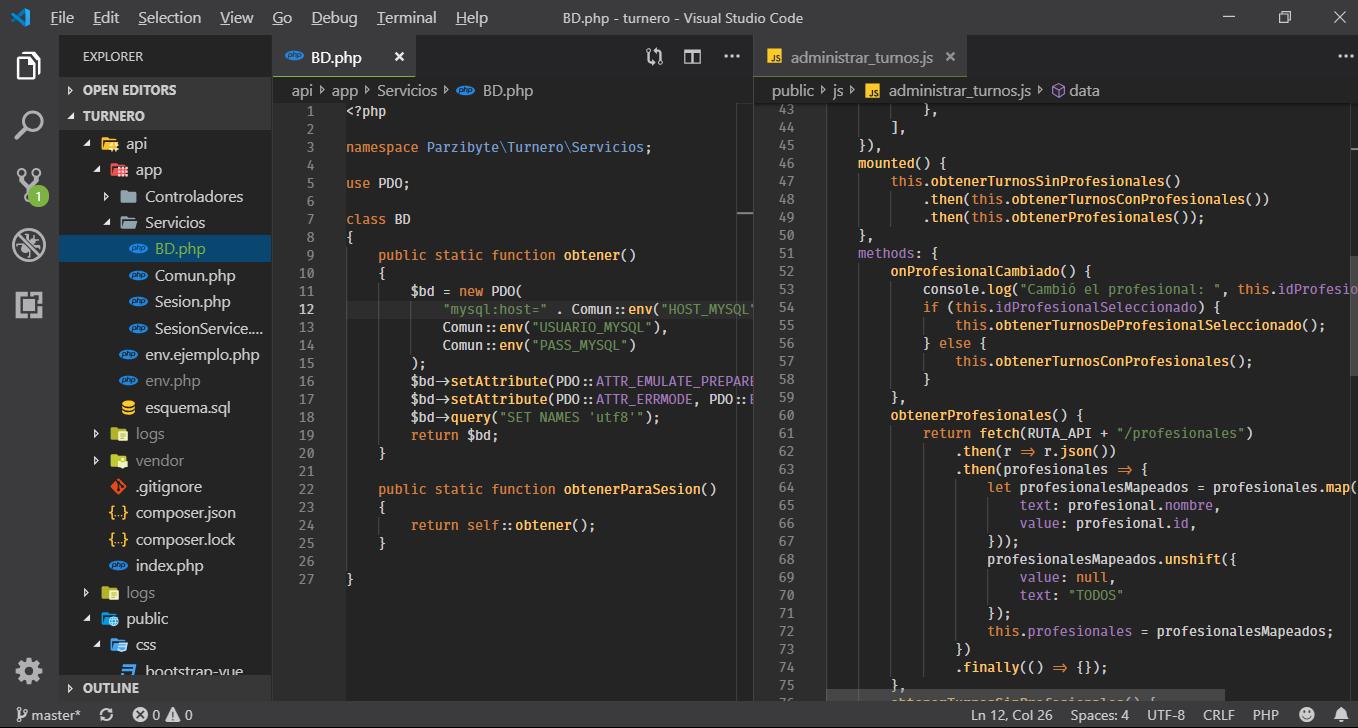Change encoding via UTF-8
This screenshot has height=728, width=1358.
[1166, 715]
